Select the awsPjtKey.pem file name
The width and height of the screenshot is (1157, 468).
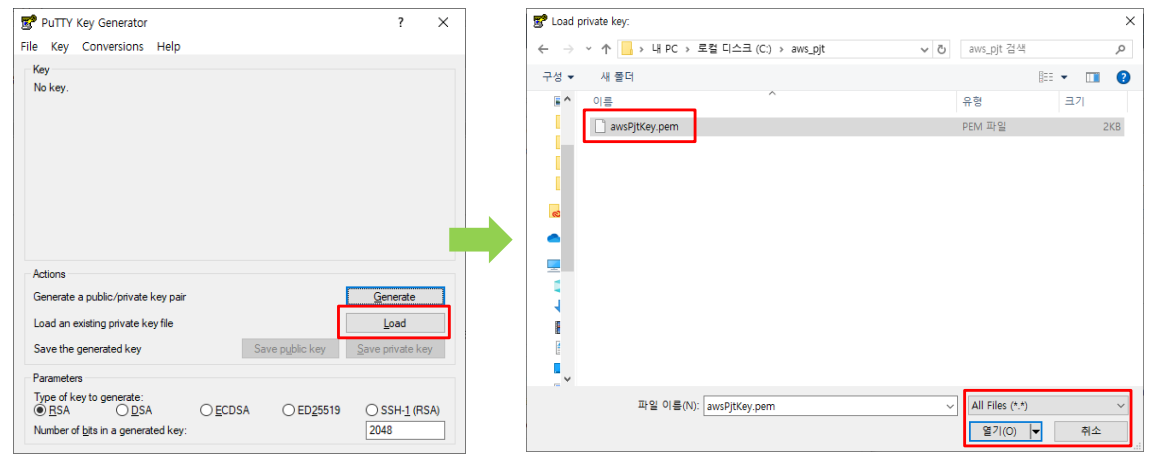point(644,126)
